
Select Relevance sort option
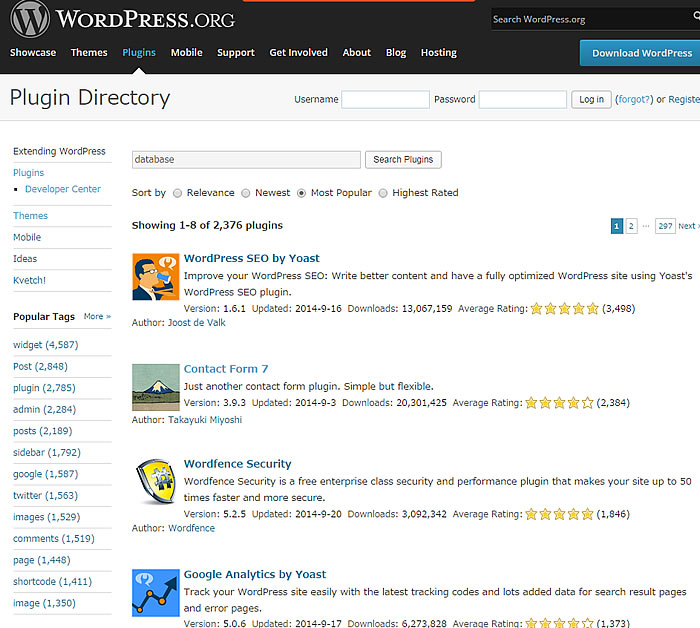tap(177, 193)
